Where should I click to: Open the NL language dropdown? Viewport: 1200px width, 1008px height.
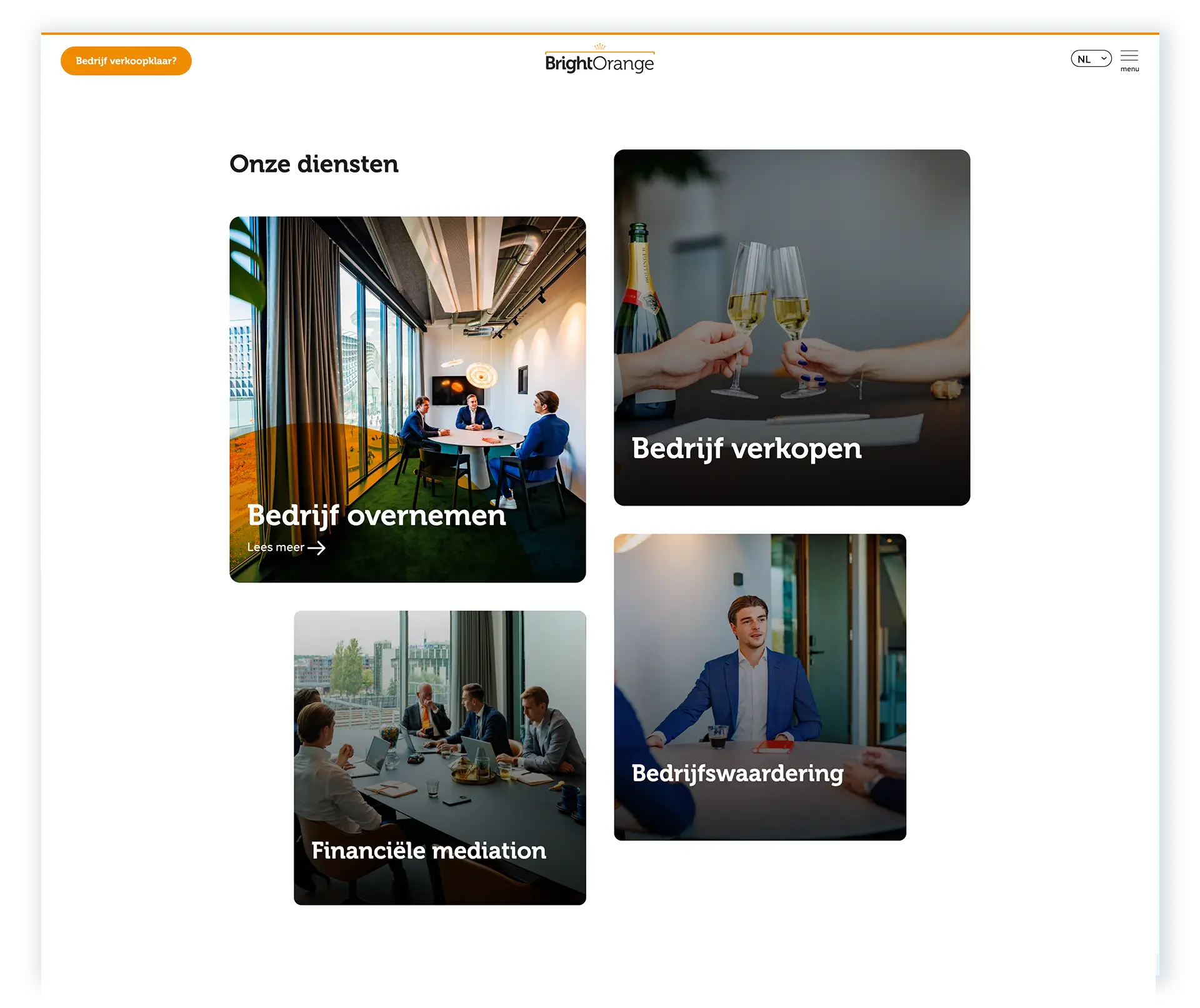click(x=1091, y=59)
